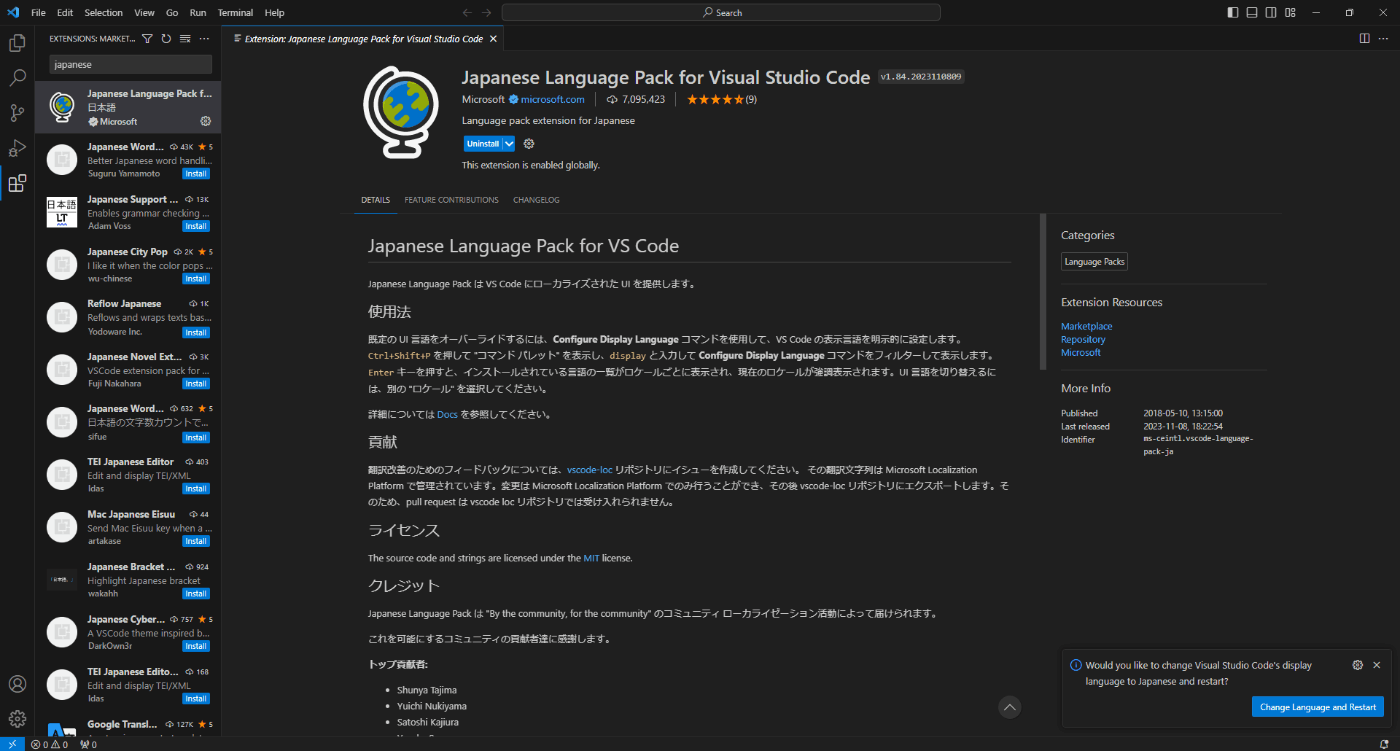Open the Manage gear in activity bar

coord(17,718)
